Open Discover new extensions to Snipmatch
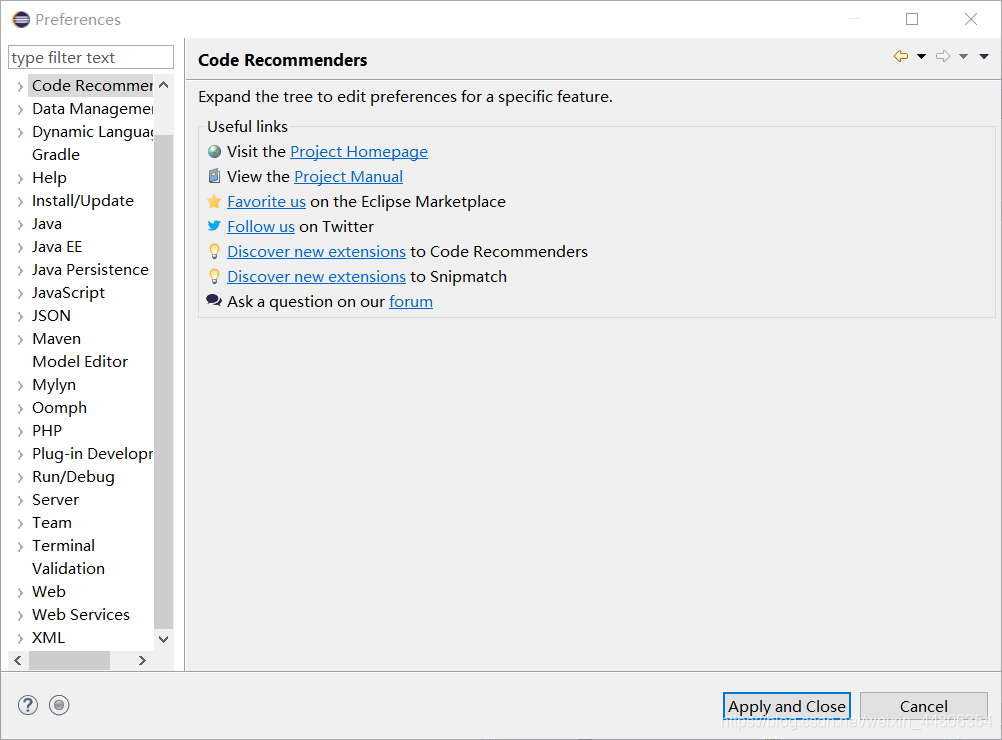 click(316, 276)
